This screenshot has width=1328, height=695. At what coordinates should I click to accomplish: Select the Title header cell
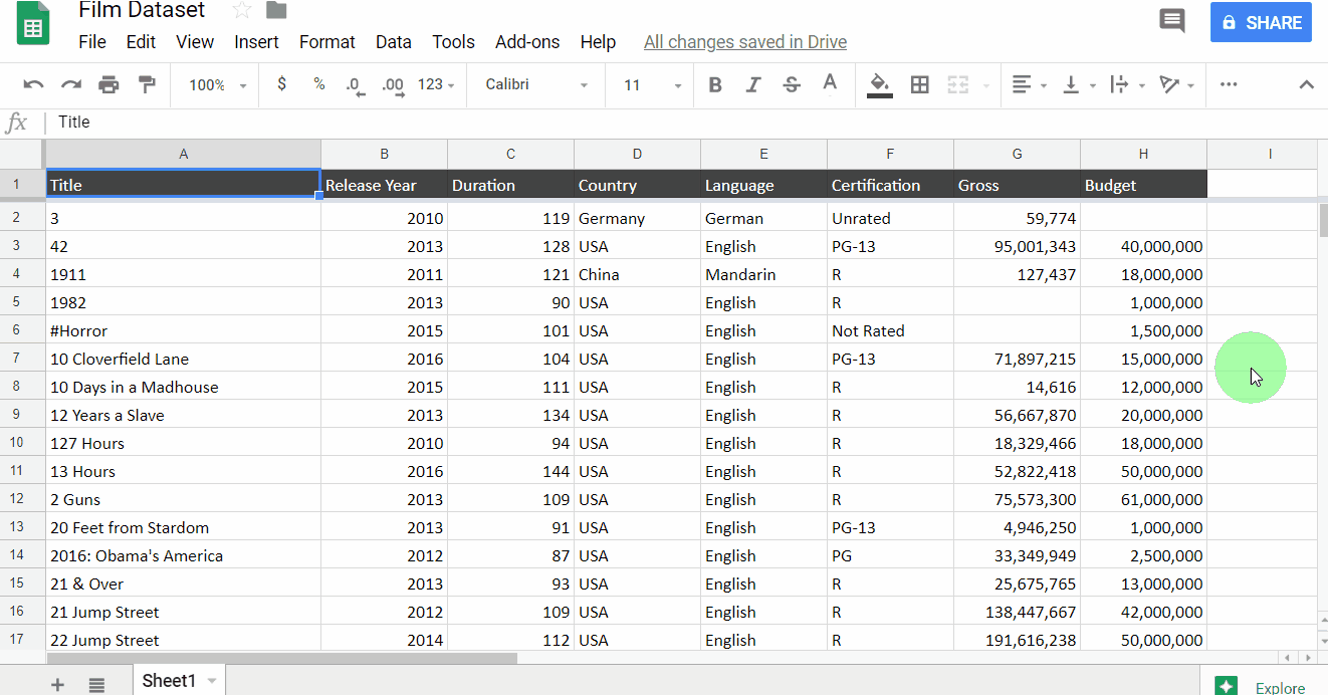(183, 184)
